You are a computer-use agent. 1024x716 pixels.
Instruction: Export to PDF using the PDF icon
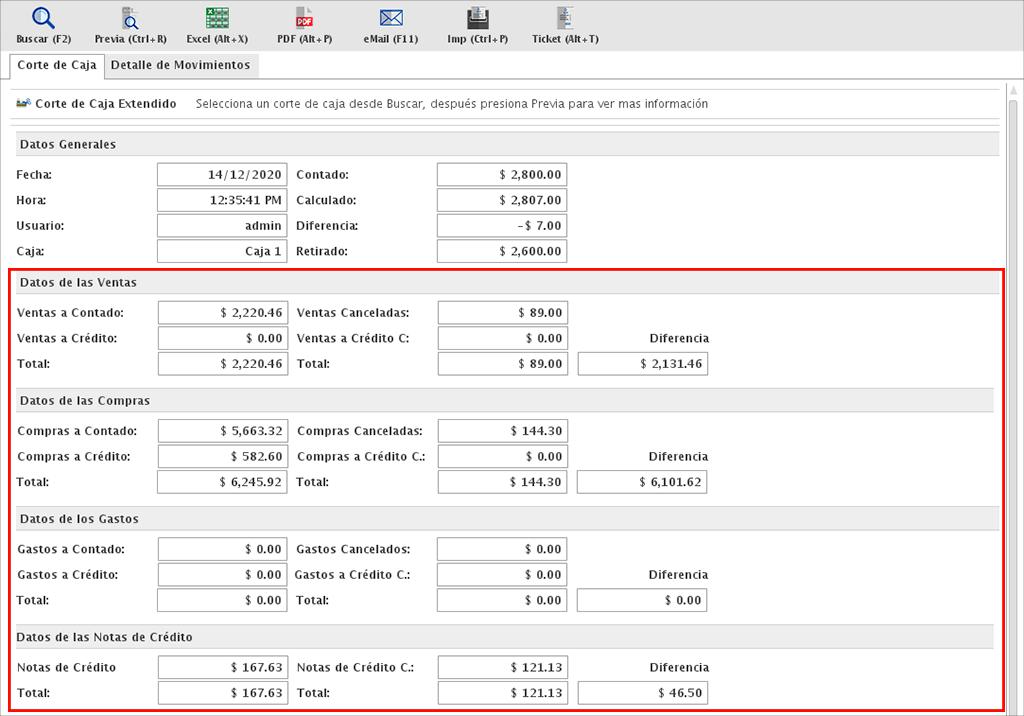coord(304,18)
